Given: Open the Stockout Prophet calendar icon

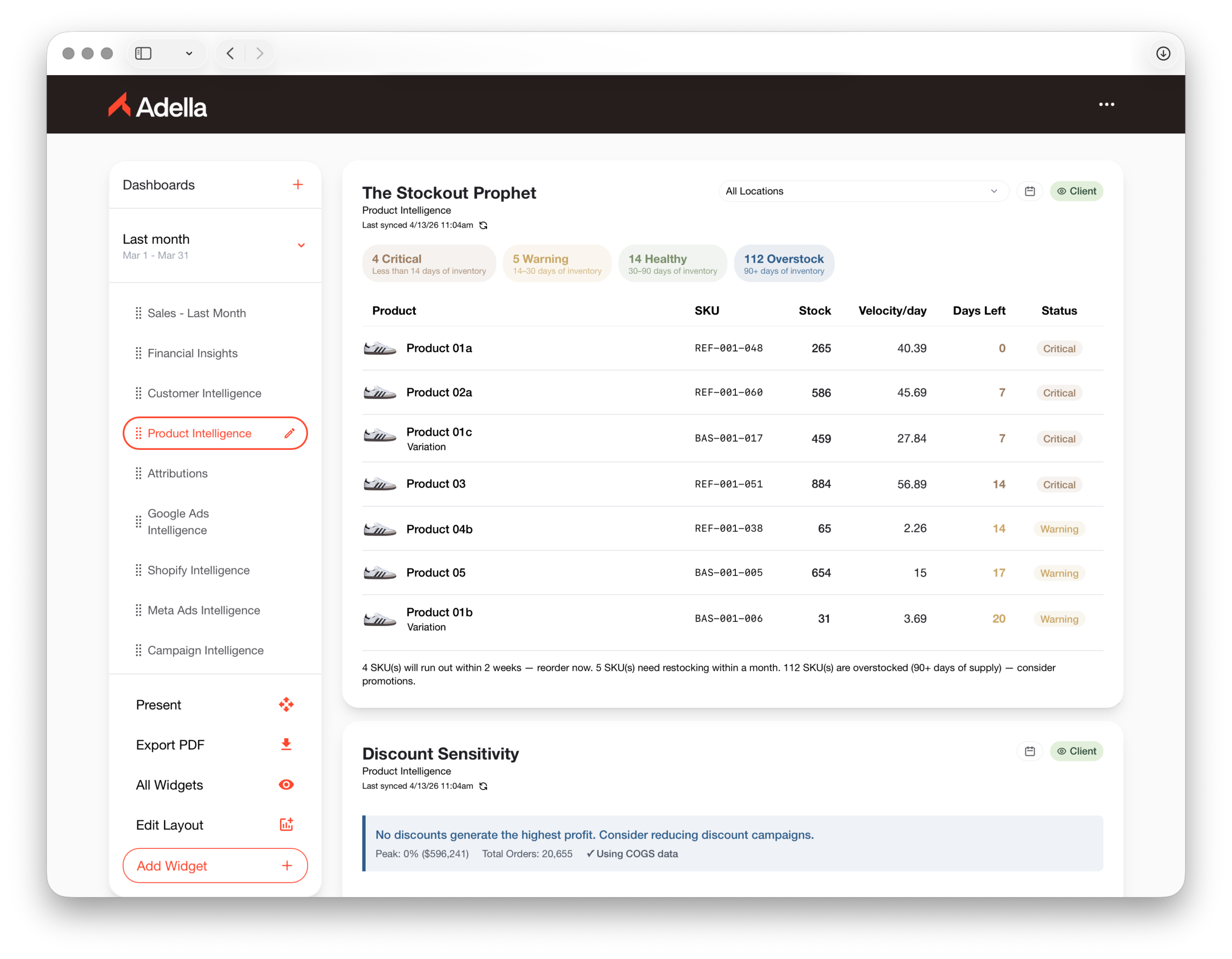Looking at the screenshot, I should pyautogui.click(x=1029, y=191).
